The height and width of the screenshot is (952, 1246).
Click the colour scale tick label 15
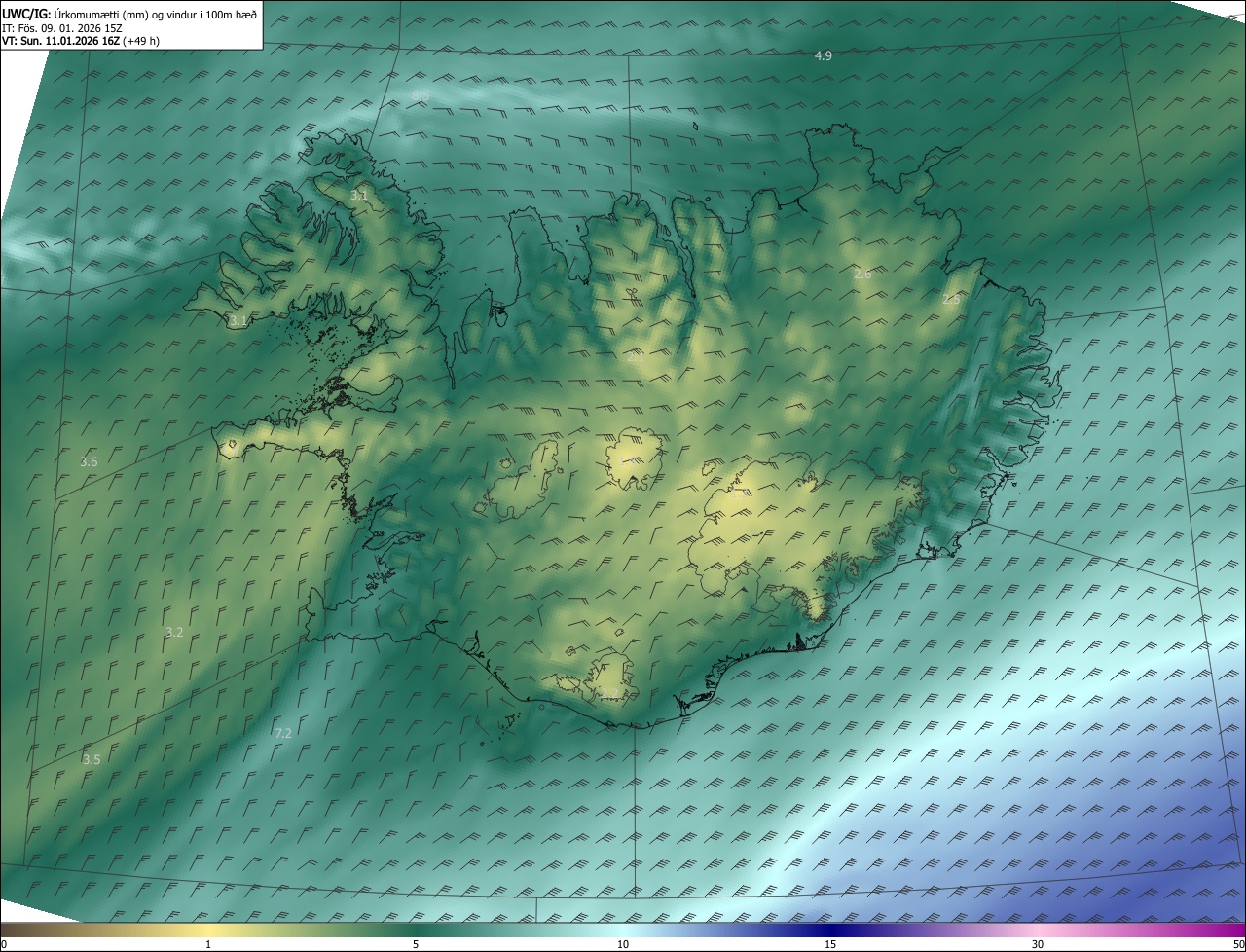[x=830, y=945]
